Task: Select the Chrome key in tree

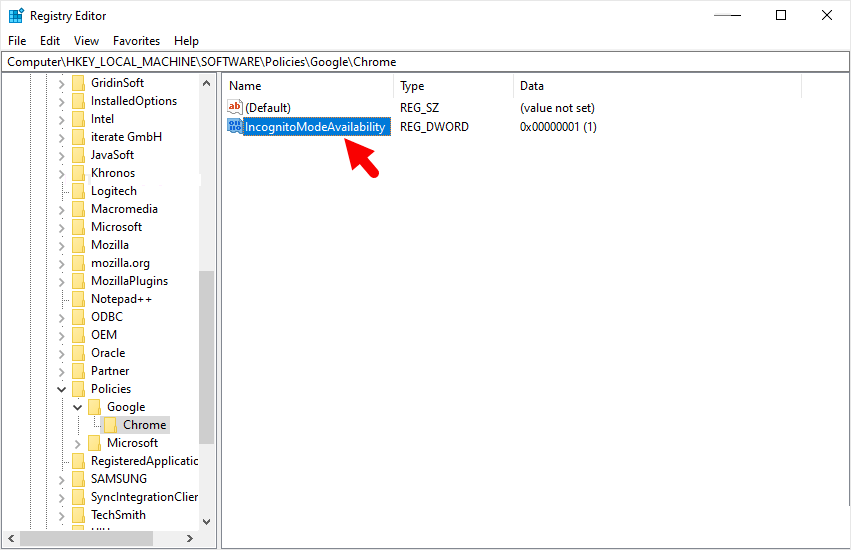Action: [x=144, y=425]
